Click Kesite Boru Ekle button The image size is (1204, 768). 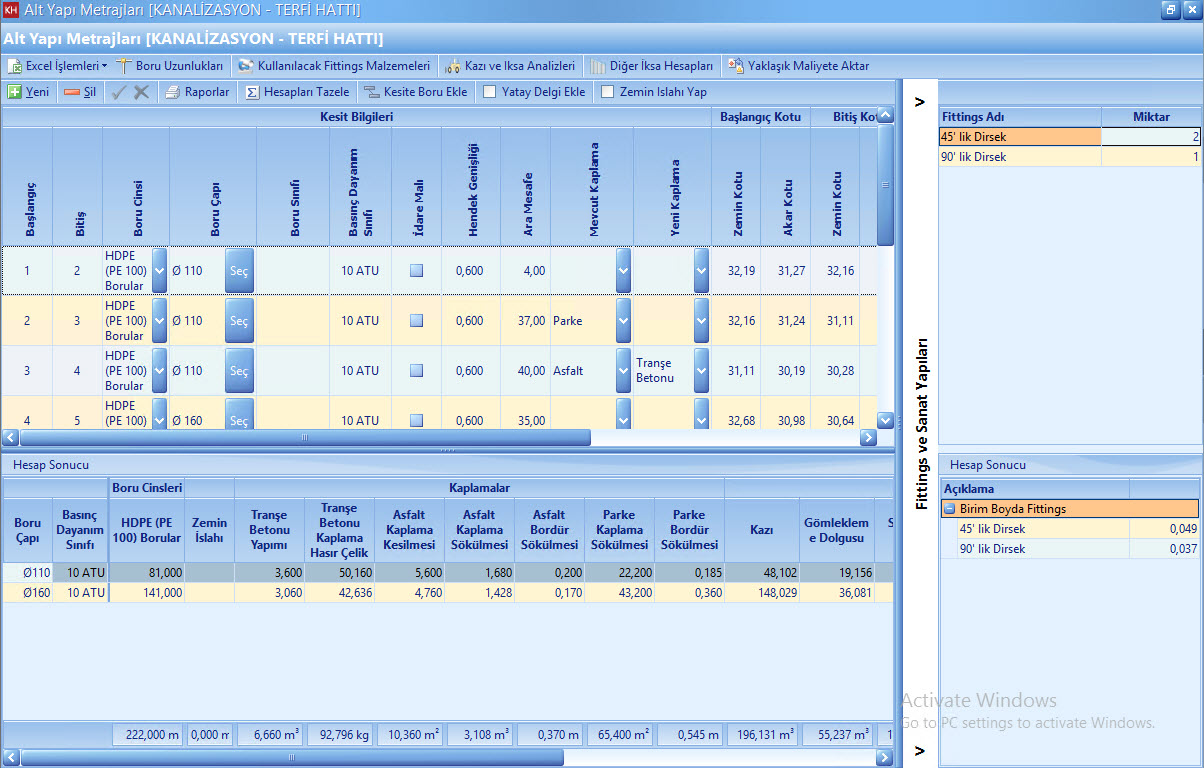[416, 92]
